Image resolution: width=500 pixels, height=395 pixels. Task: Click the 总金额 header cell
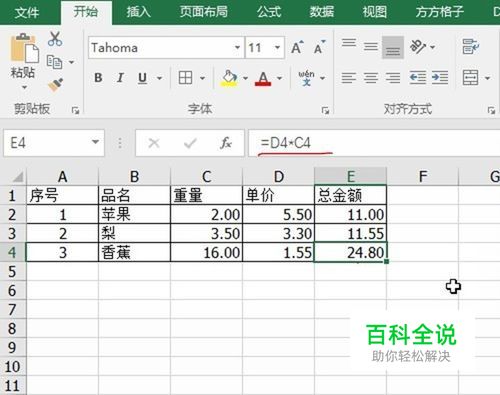(x=350, y=195)
